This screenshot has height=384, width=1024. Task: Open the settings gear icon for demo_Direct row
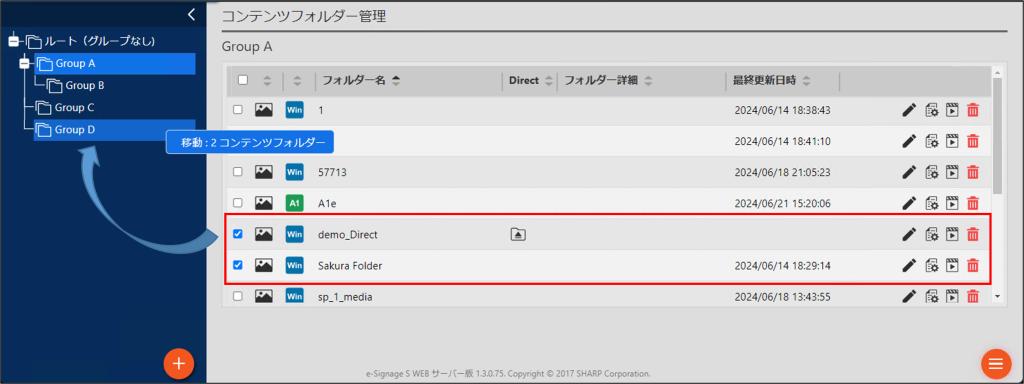932,234
